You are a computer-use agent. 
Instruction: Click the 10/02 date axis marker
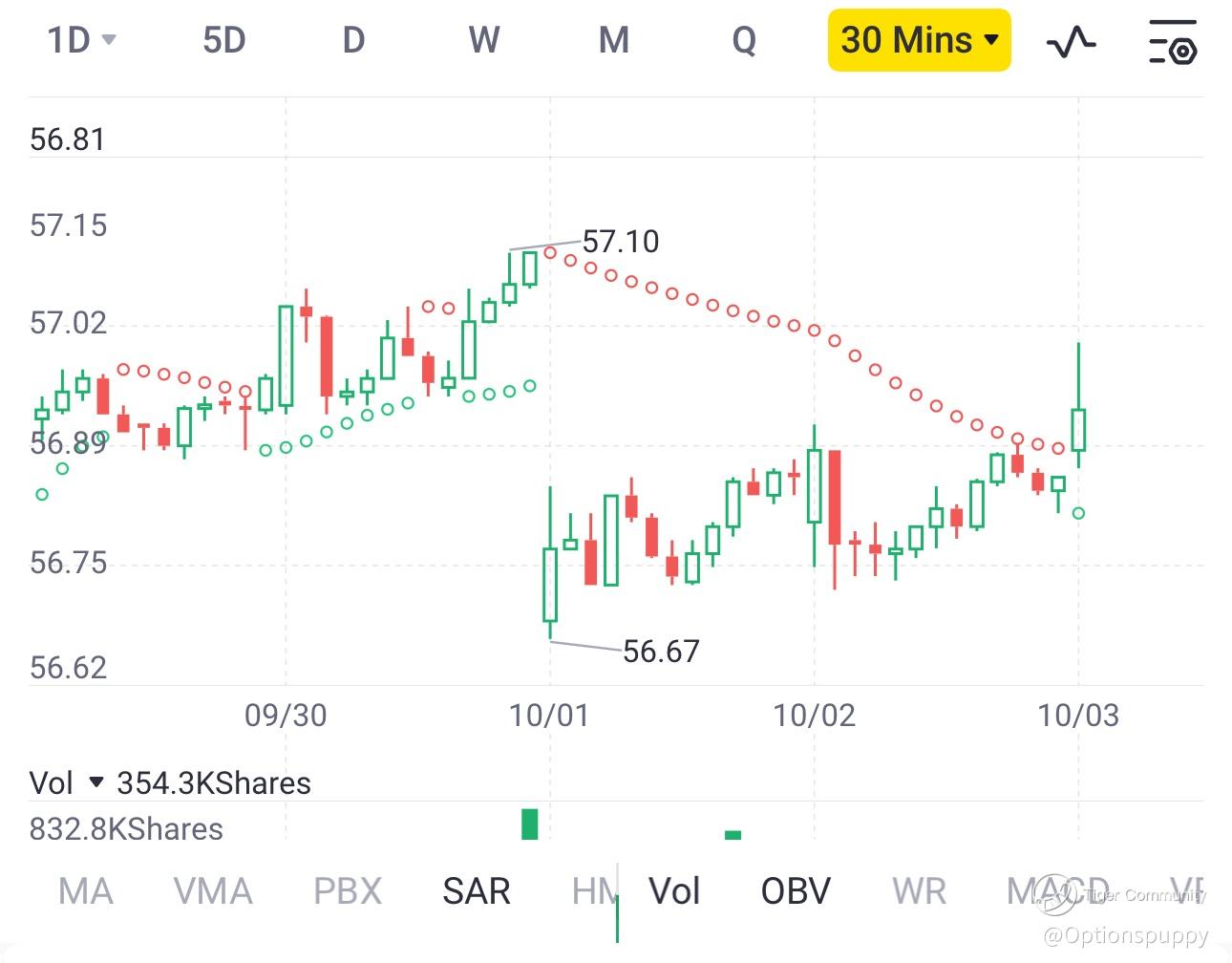point(814,716)
